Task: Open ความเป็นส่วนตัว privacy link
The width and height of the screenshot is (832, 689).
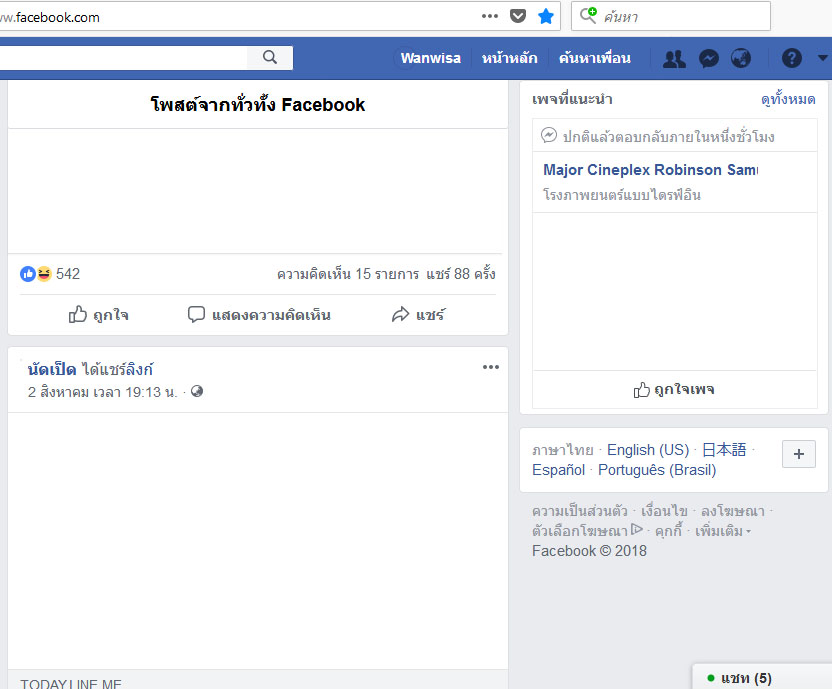Action: coord(579,511)
